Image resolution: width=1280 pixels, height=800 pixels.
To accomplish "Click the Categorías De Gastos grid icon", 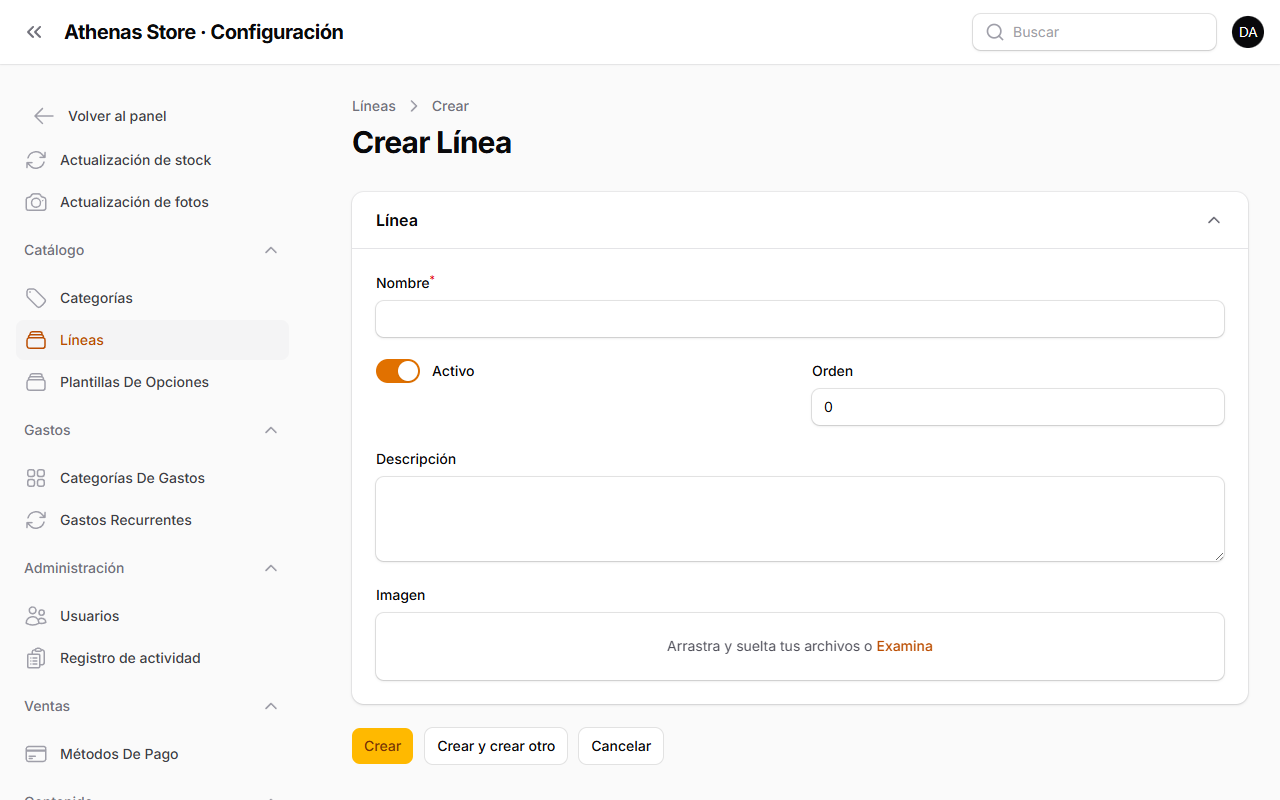I will [36, 478].
